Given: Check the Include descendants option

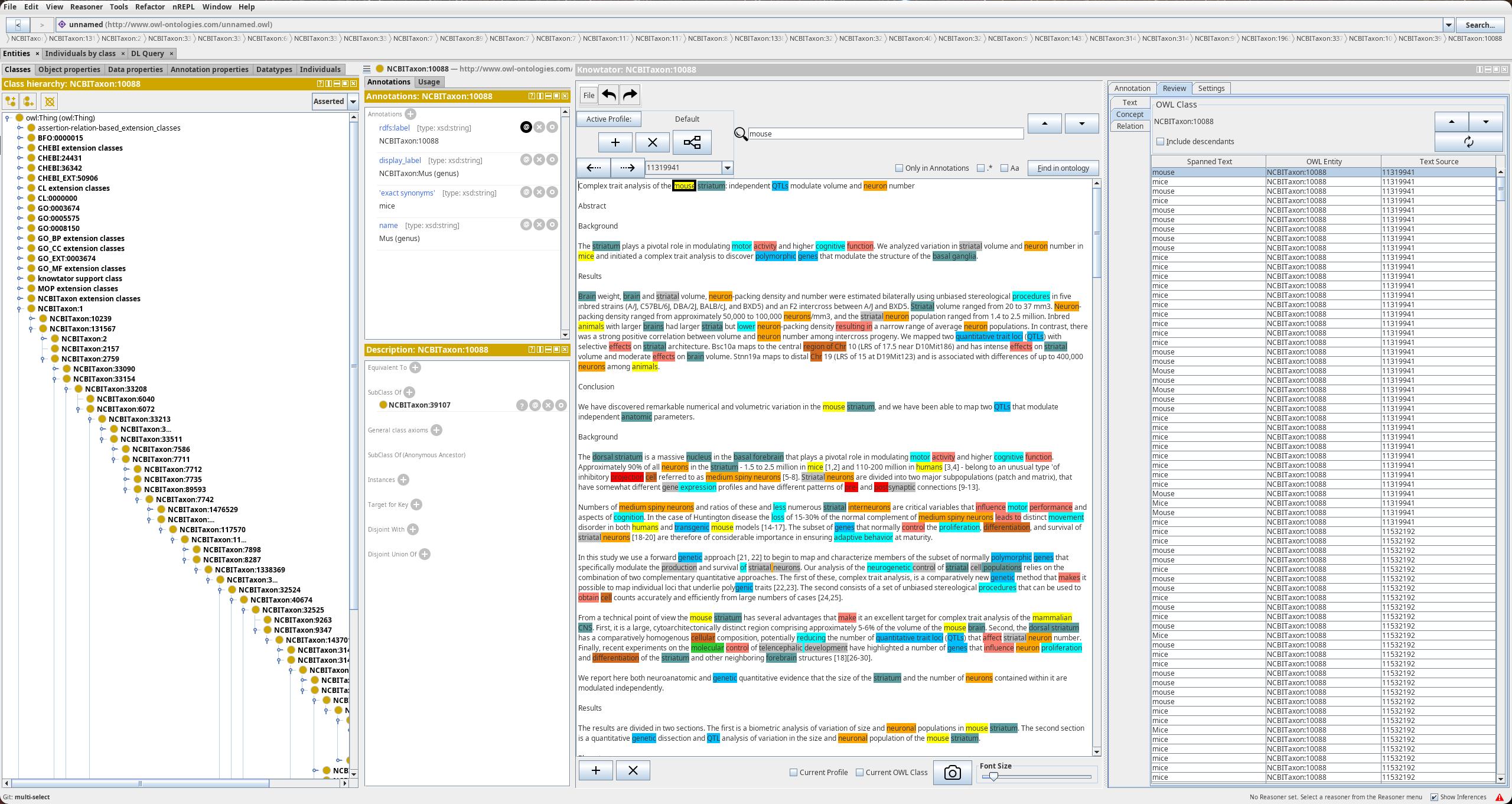Looking at the screenshot, I should [x=1160, y=142].
